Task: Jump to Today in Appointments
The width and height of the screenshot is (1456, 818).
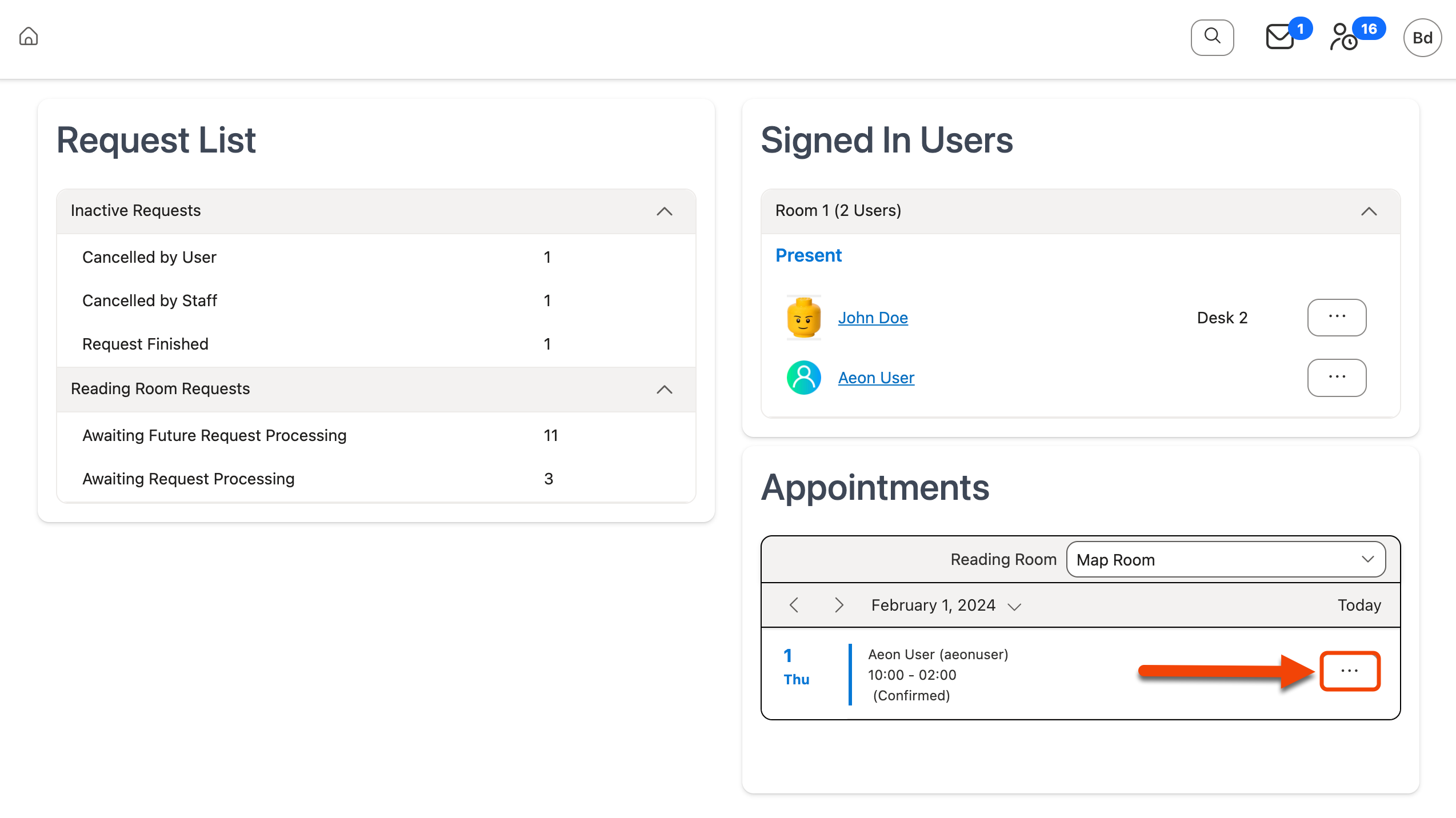Action: pyautogui.click(x=1359, y=604)
